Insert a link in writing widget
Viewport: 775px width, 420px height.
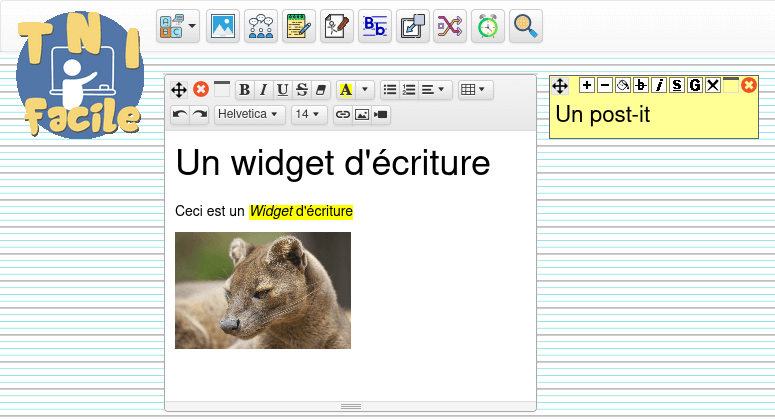tap(343, 115)
